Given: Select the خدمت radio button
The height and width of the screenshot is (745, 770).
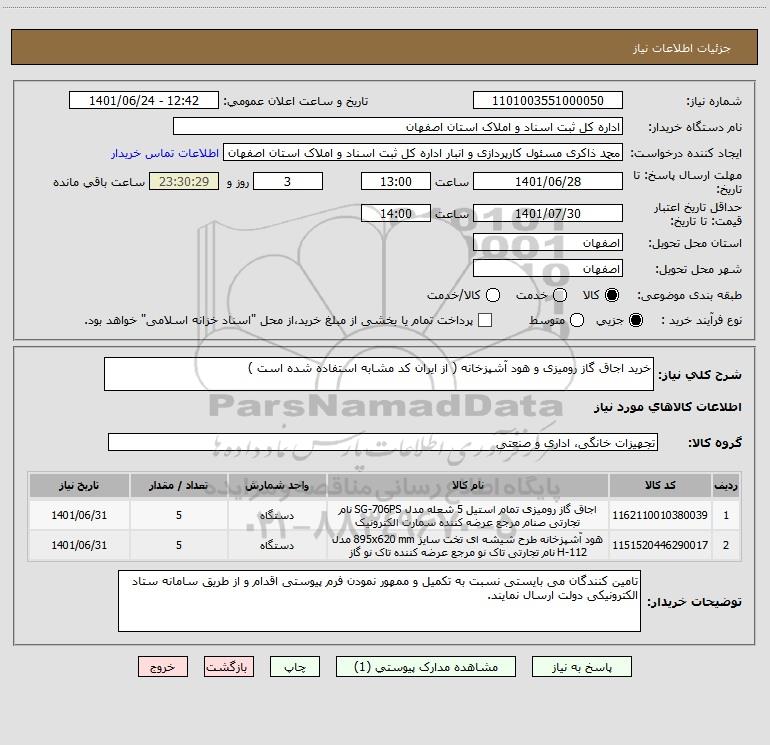Looking at the screenshot, I should (560, 295).
